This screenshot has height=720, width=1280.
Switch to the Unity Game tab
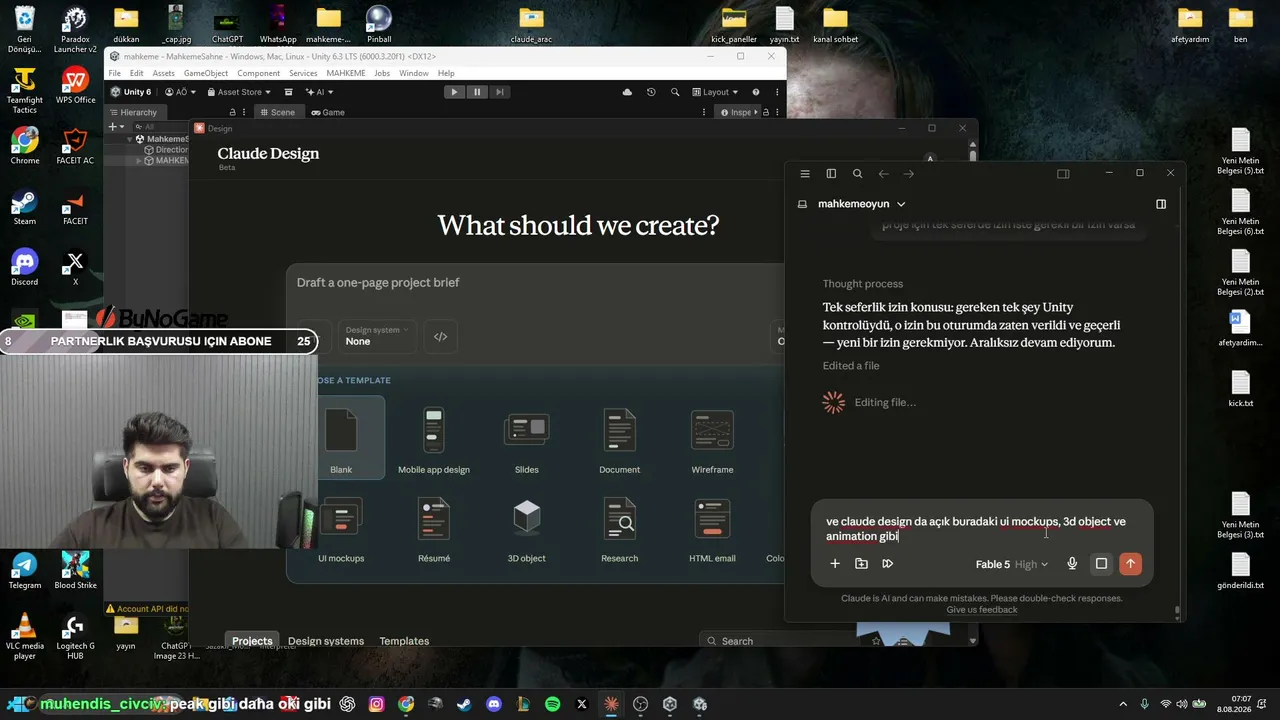[328, 112]
